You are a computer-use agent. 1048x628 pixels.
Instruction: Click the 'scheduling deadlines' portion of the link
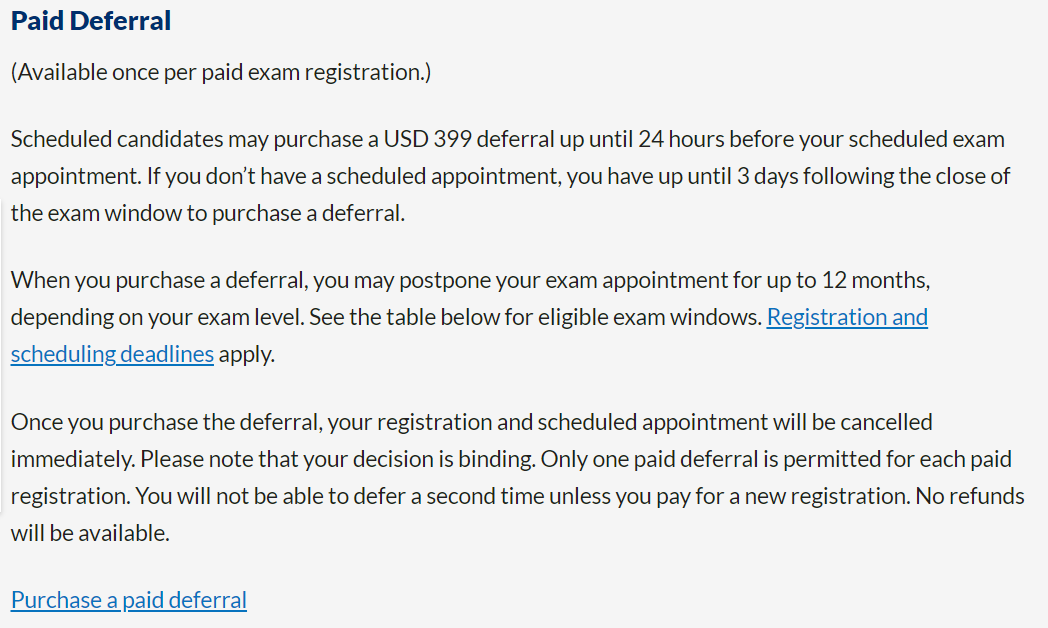(112, 354)
